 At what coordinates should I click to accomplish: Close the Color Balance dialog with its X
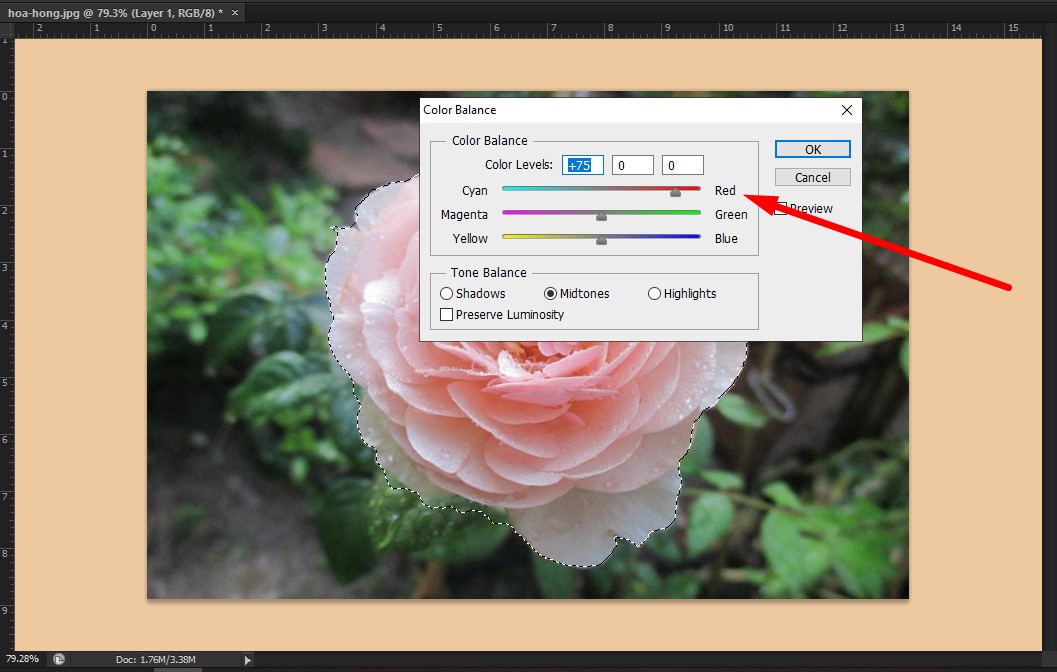(847, 110)
